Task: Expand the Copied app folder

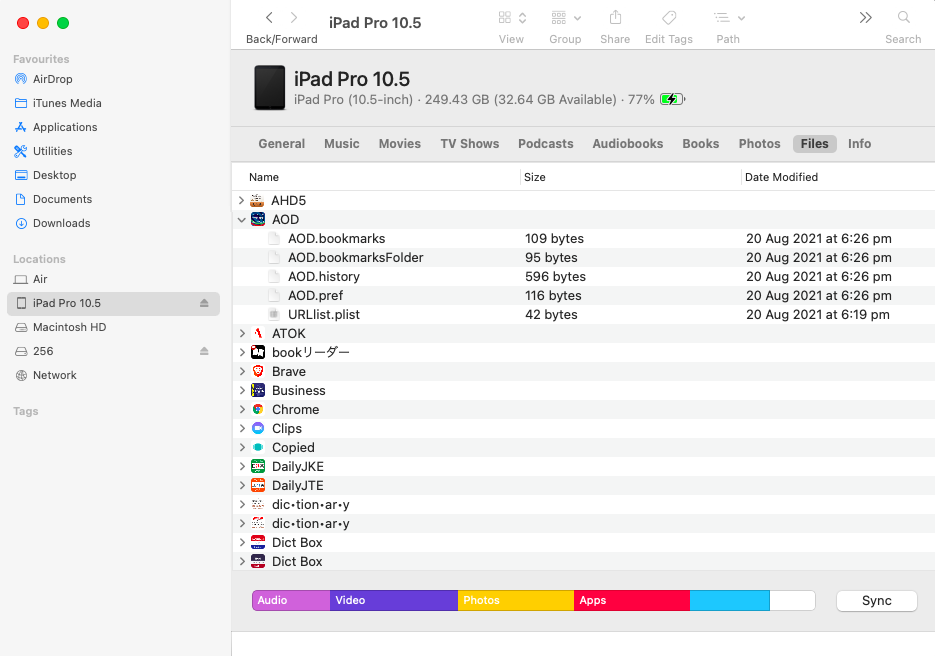Action: click(x=242, y=447)
